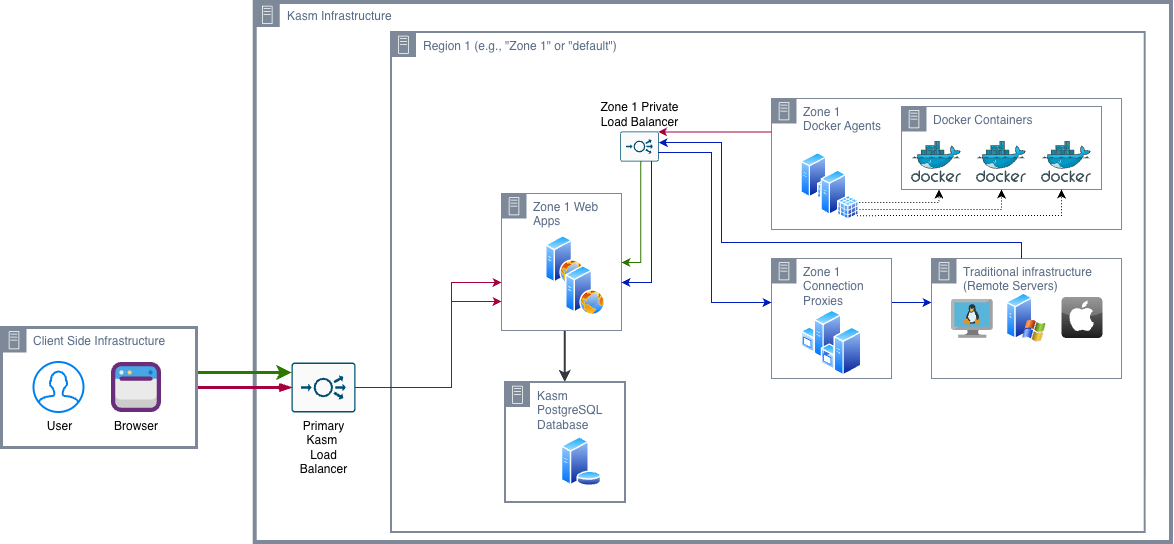
Task: Click the Region 1 group header icon
Action: [x=404, y=46]
